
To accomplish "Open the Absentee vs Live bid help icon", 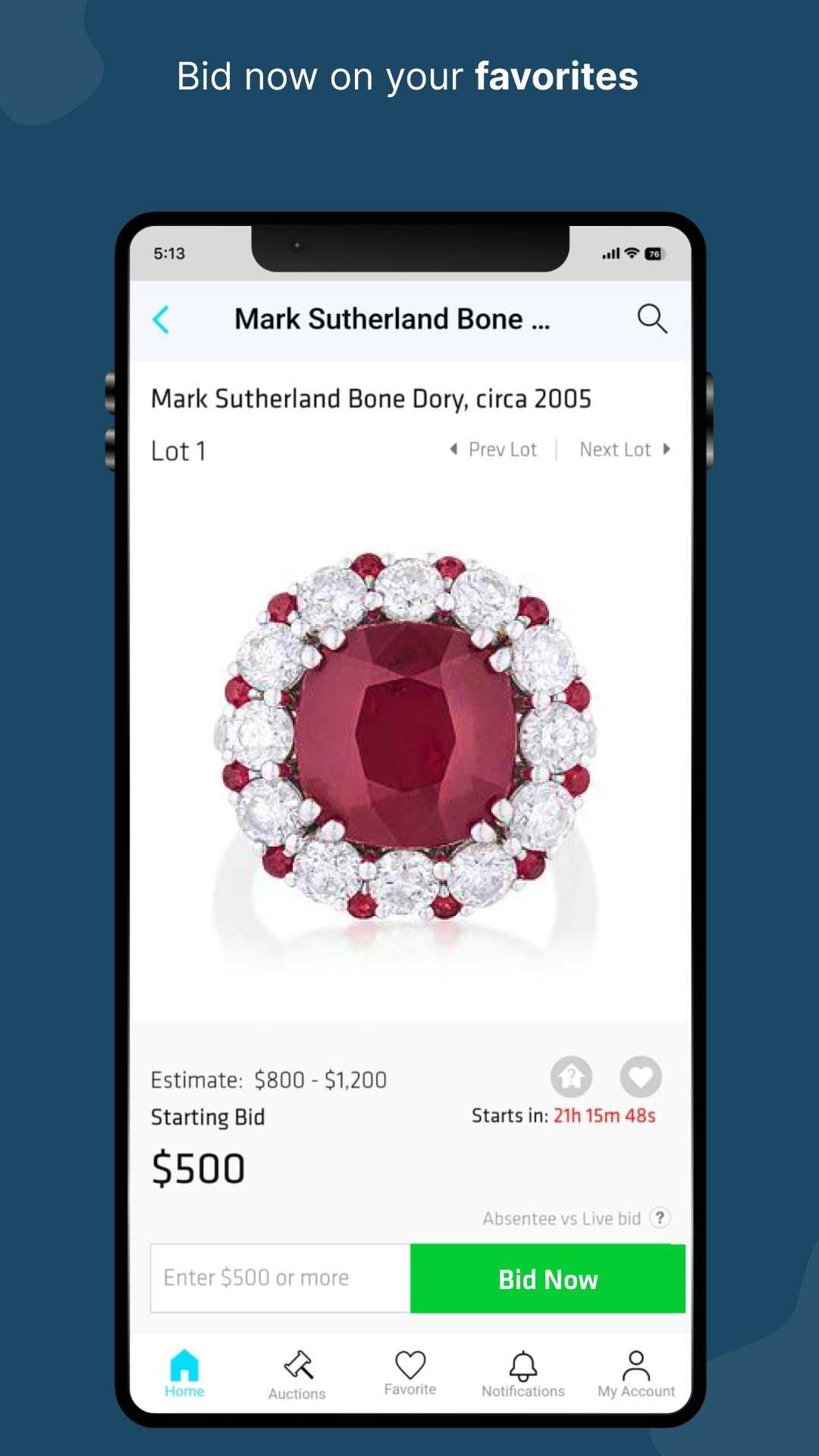I will pos(661,1218).
